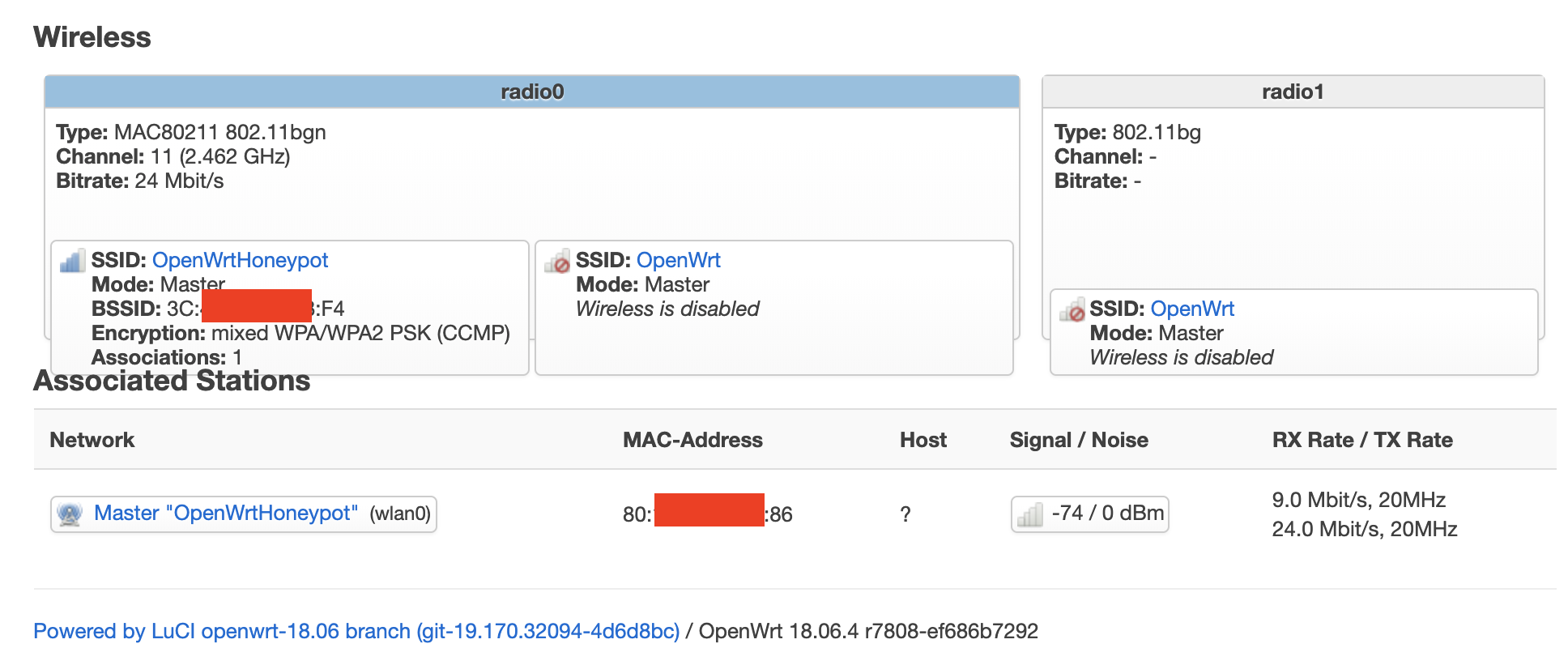
Task: Click the Signal / Noise column header
Action: pyautogui.click(x=1079, y=440)
